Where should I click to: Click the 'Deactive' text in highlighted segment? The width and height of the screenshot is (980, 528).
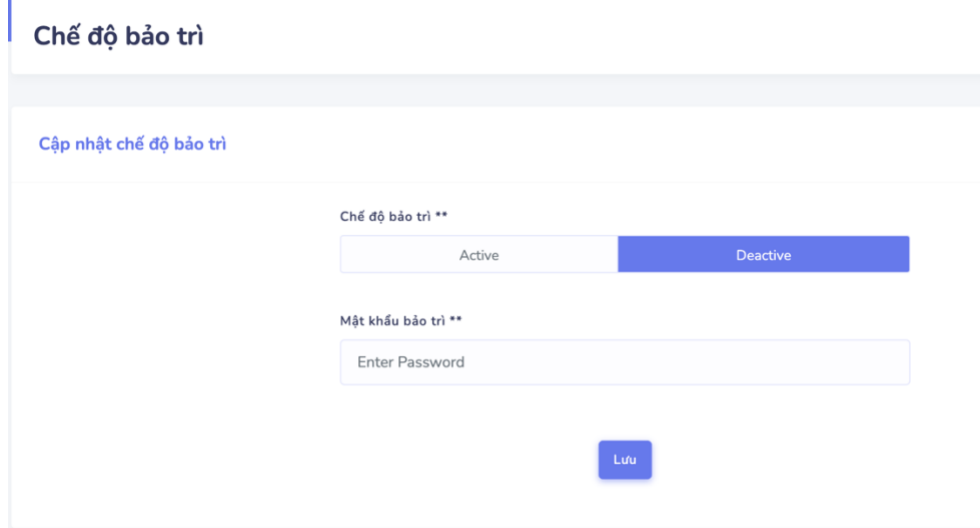pyautogui.click(x=763, y=255)
